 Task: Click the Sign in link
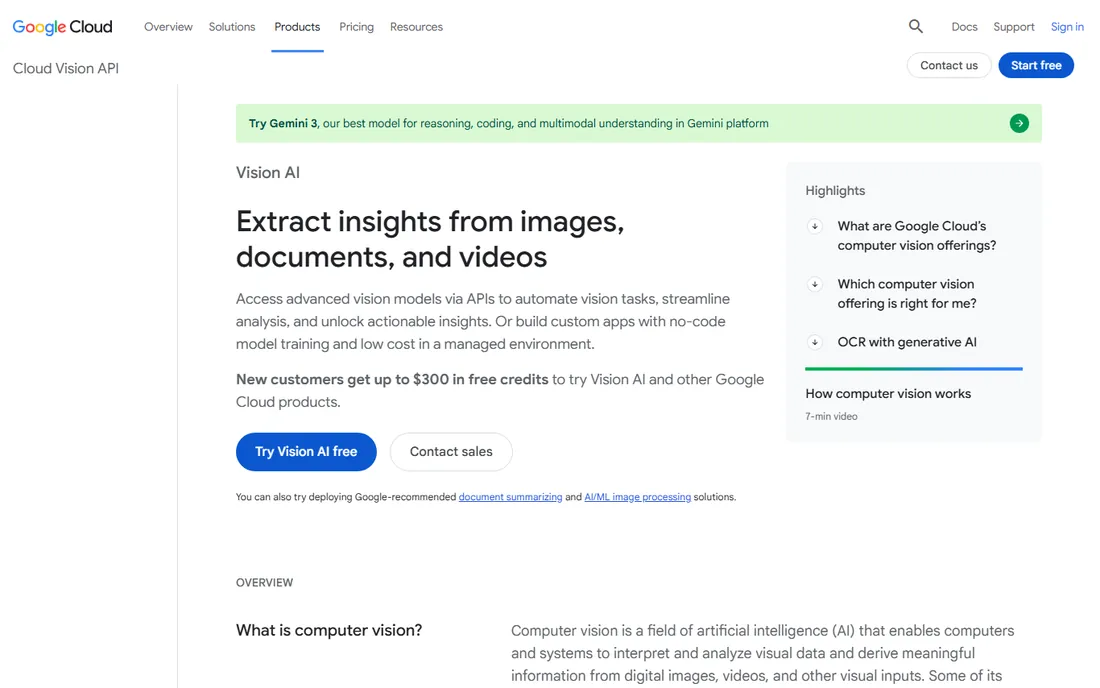click(1067, 27)
